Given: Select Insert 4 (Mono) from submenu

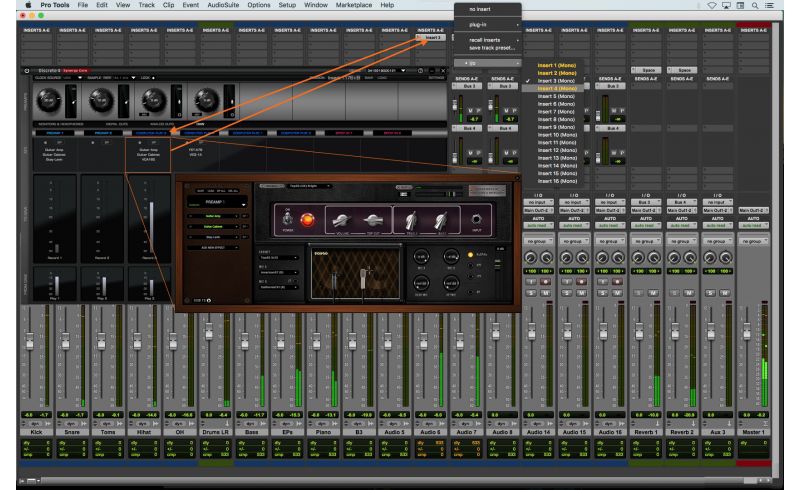Looking at the screenshot, I should 553,88.
